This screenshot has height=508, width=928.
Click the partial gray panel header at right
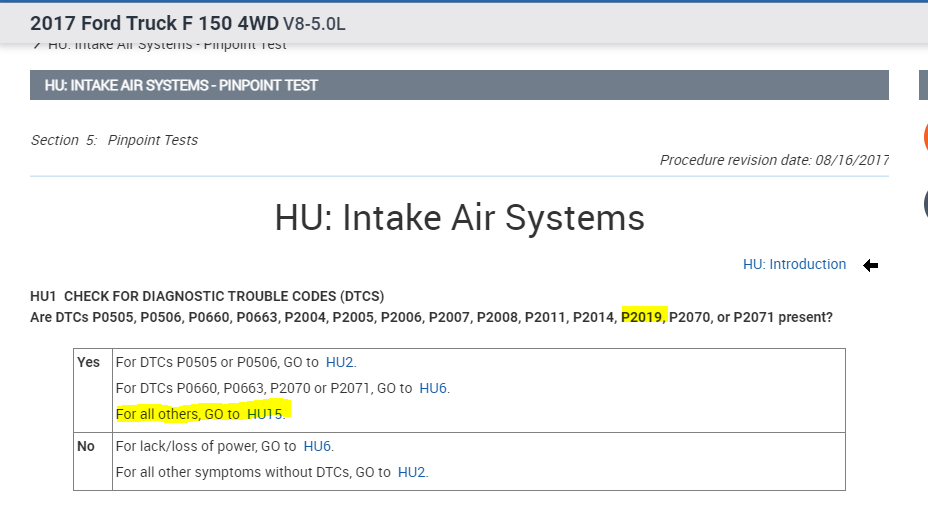922,85
